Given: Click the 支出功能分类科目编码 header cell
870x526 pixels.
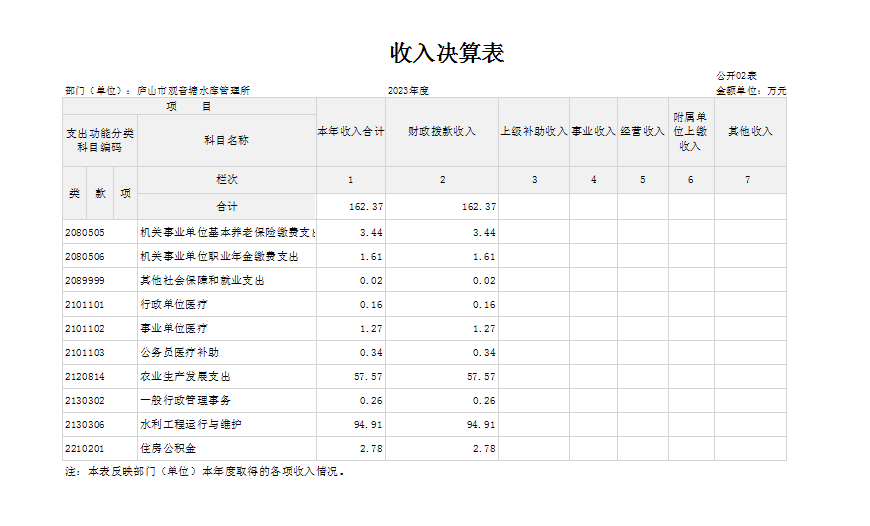Looking at the screenshot, I should tap(100, 140).
